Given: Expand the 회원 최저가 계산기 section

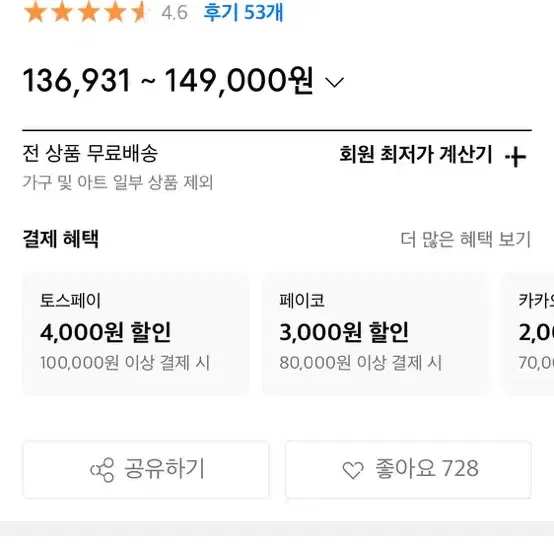Looking at the screenshot, I should (432, 155).
